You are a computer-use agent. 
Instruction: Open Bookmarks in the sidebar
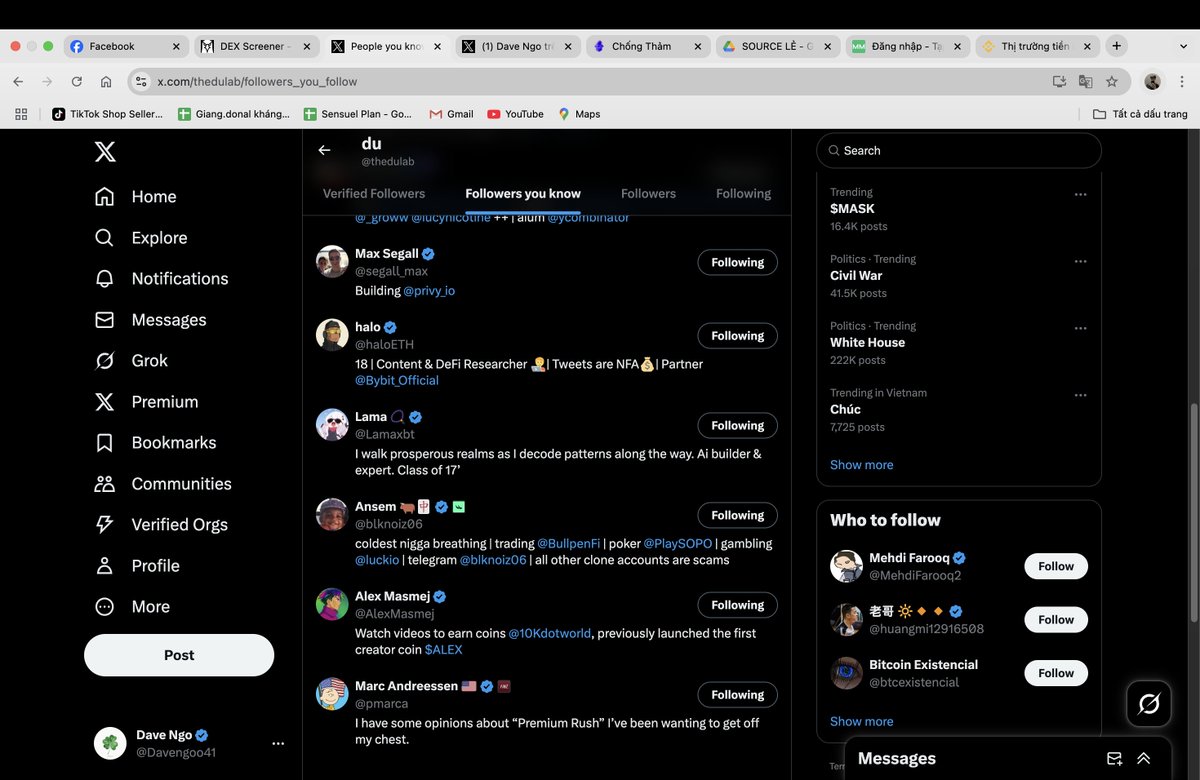pos(155,443)
